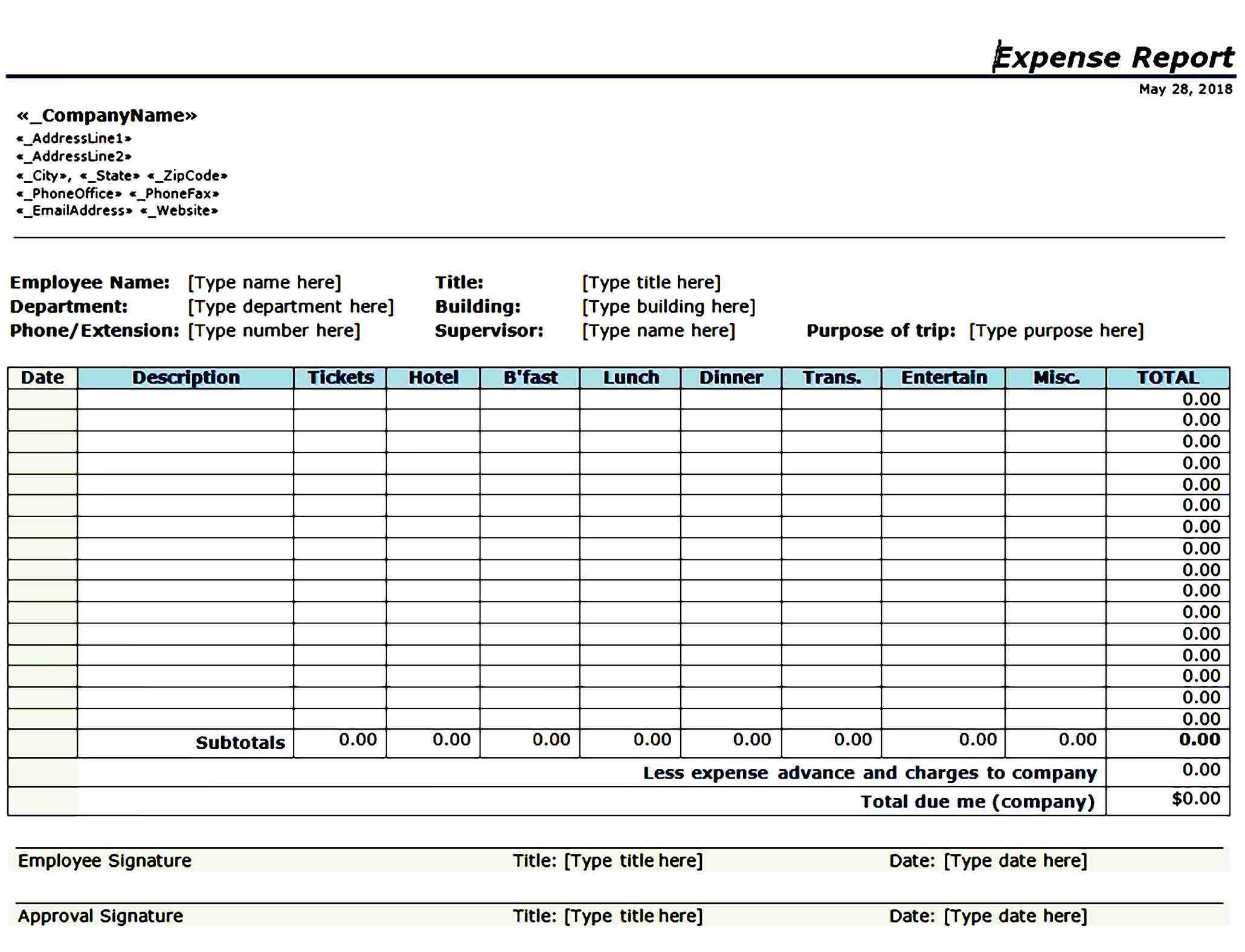Click the Hotel column header
Viewport: 1245px width, 952px height.
[x=434, y=378]
